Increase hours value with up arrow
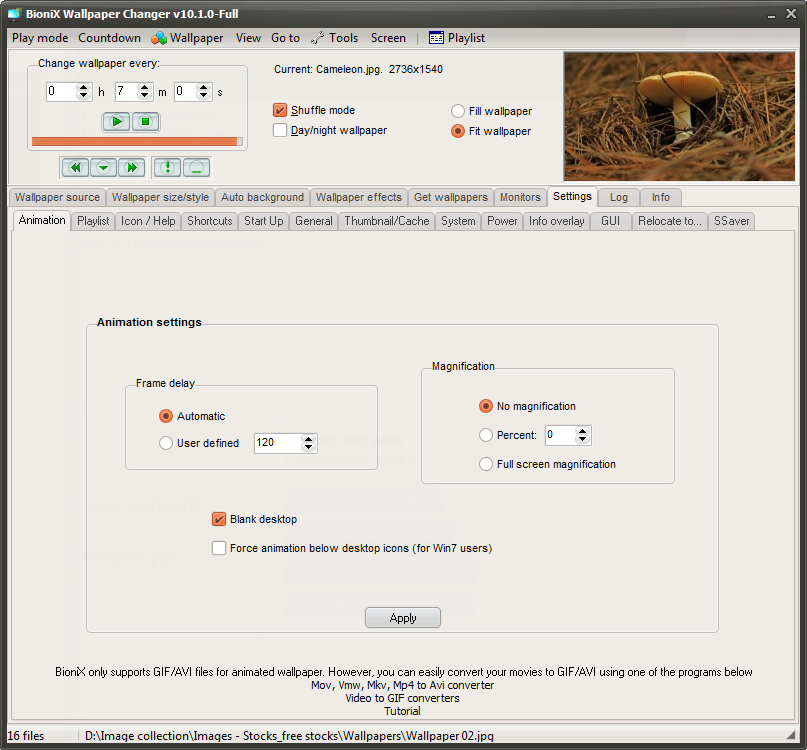The image size is (807, 750). coord(83,88)
